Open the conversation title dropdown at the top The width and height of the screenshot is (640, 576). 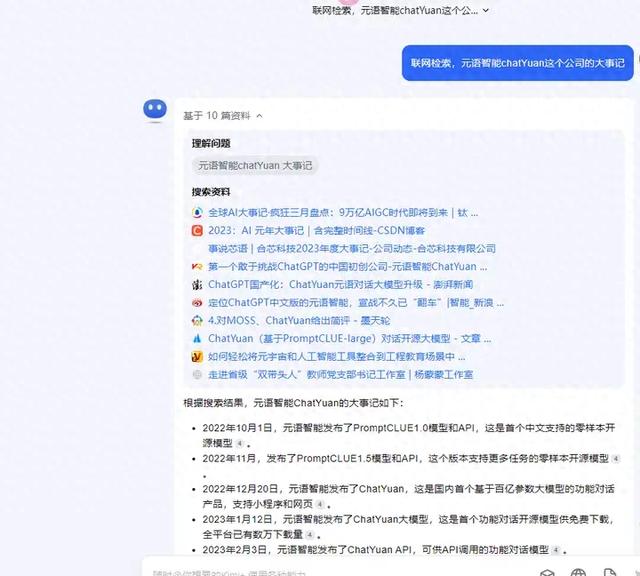(400, 10)
